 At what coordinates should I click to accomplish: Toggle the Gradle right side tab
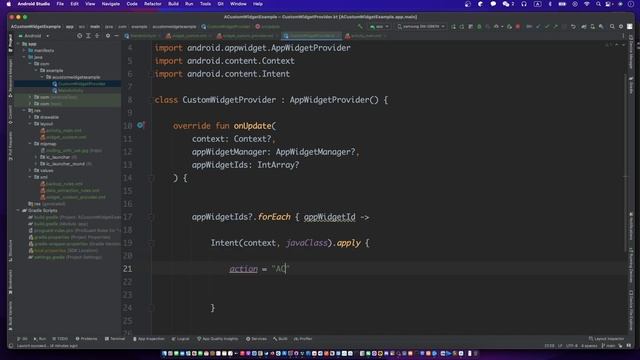click(x=631, y=85)
